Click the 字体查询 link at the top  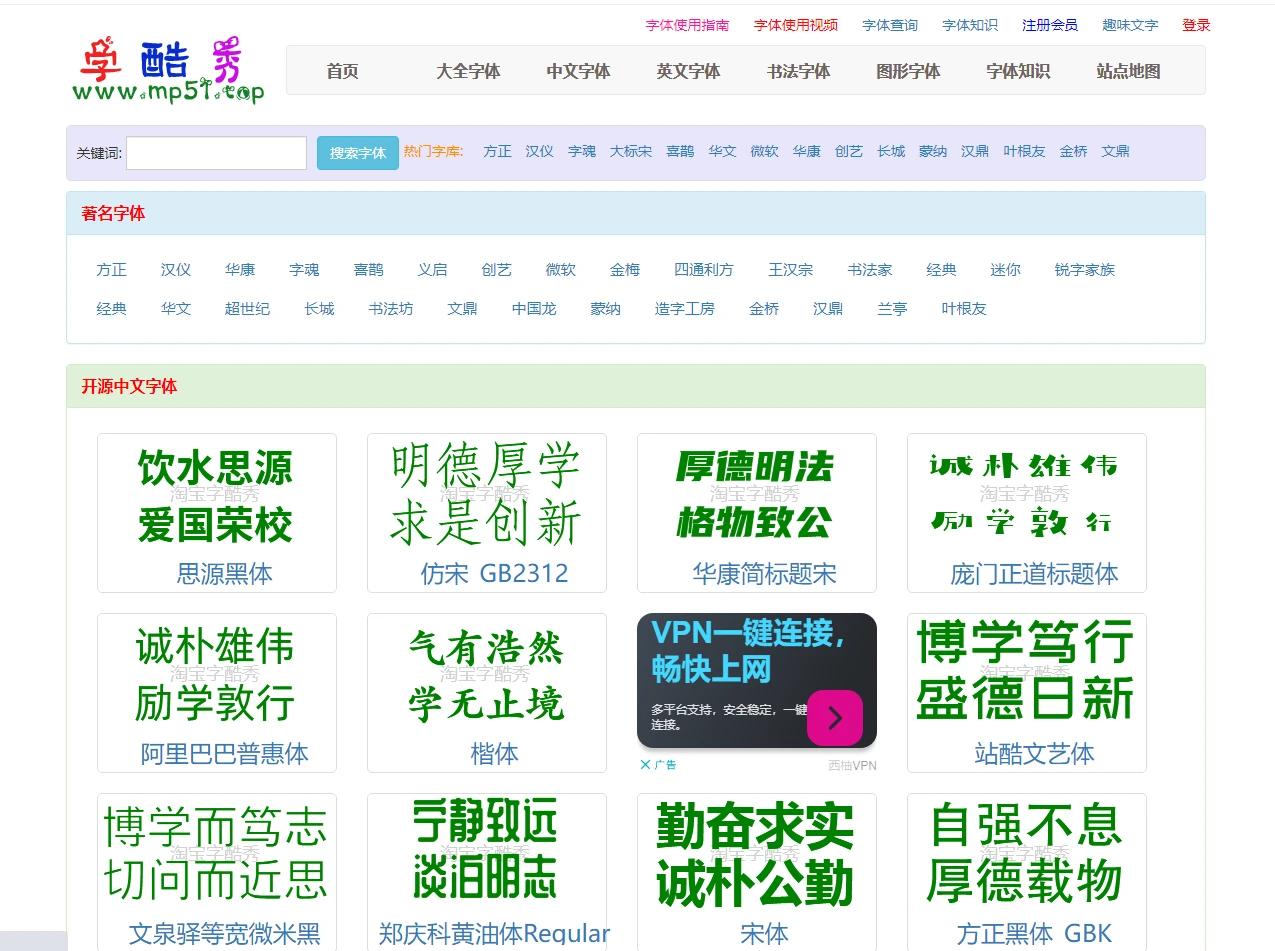(889, 24)
